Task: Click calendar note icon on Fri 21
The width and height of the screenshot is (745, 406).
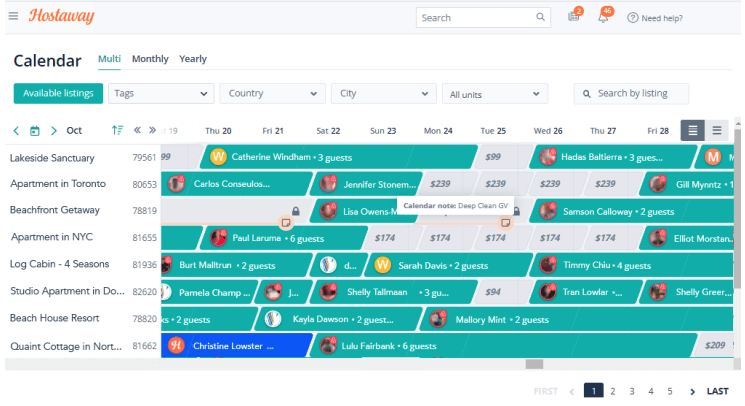Action: click(286, 222)
